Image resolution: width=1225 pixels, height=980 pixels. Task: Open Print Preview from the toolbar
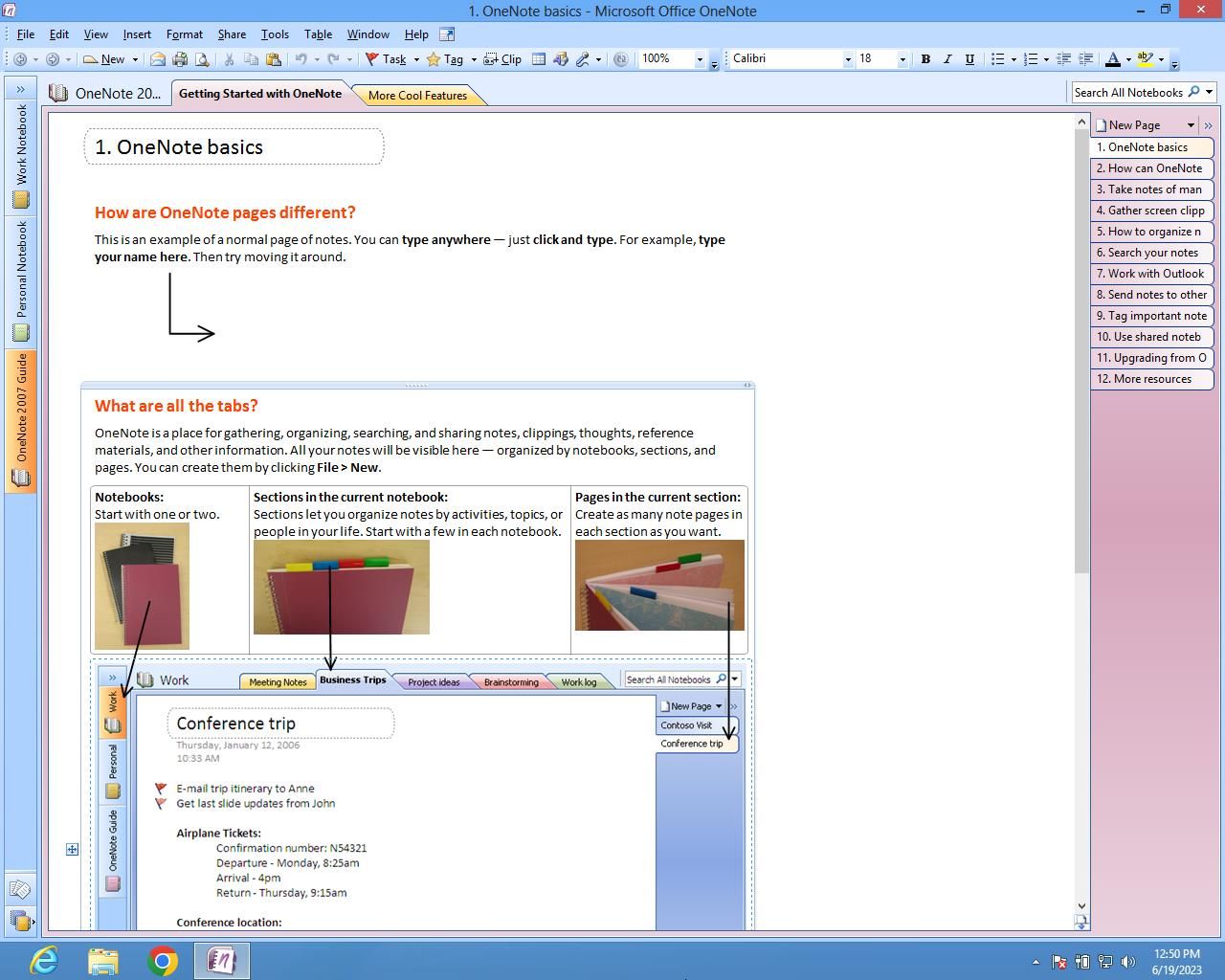(x=202, y=59)
